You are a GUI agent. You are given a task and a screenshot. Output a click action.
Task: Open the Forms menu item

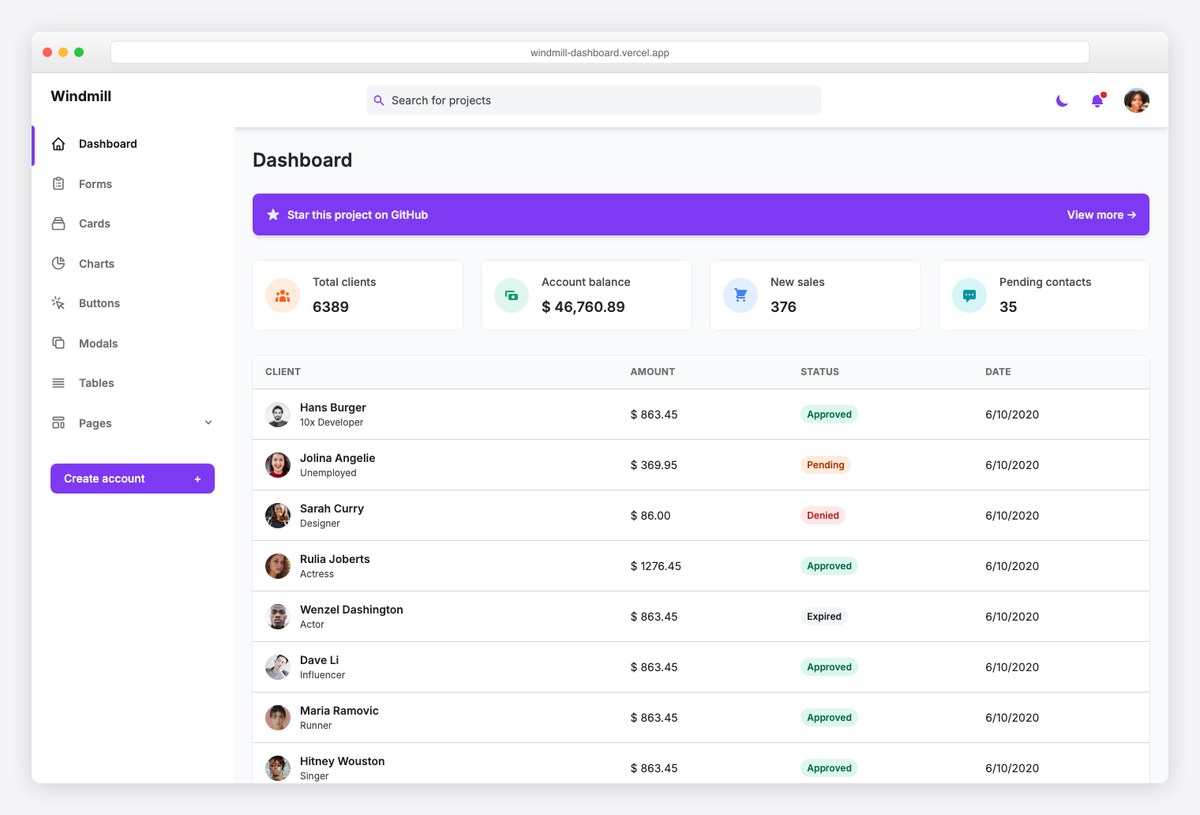[95, 184]
